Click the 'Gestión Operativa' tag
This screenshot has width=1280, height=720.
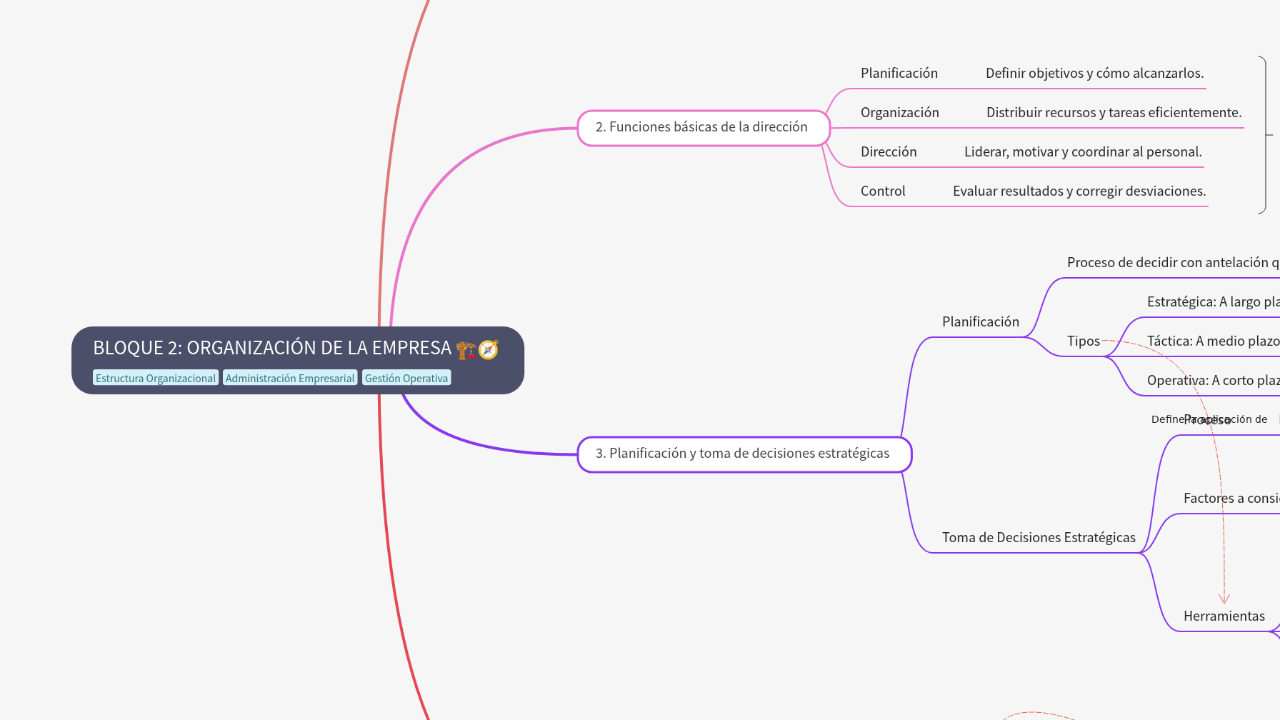point(405,377)
